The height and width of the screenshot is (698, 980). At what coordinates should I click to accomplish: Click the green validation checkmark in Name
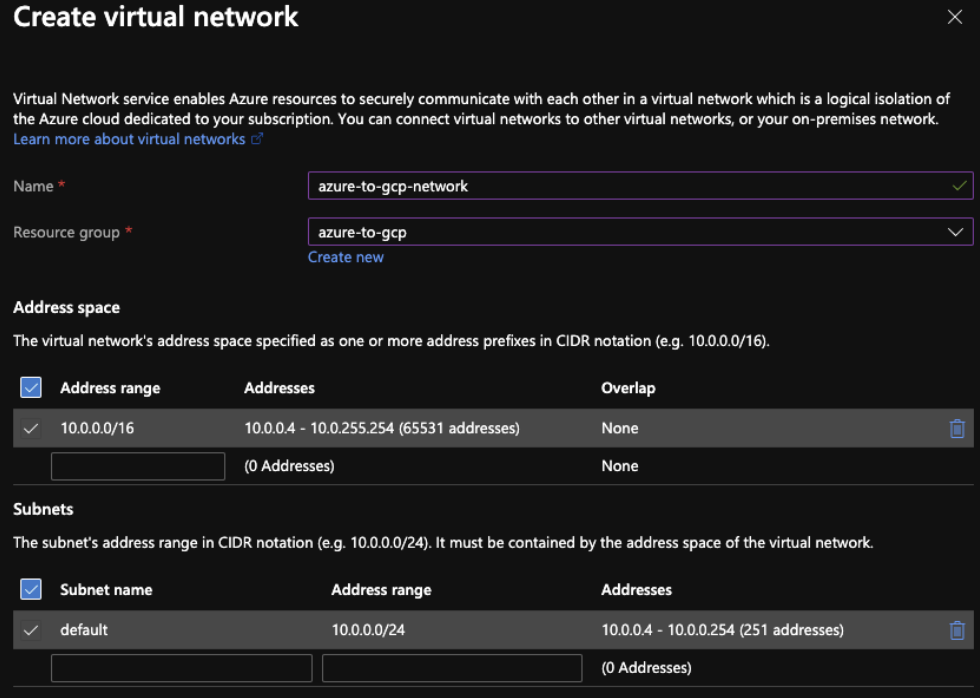coord(960,186)
